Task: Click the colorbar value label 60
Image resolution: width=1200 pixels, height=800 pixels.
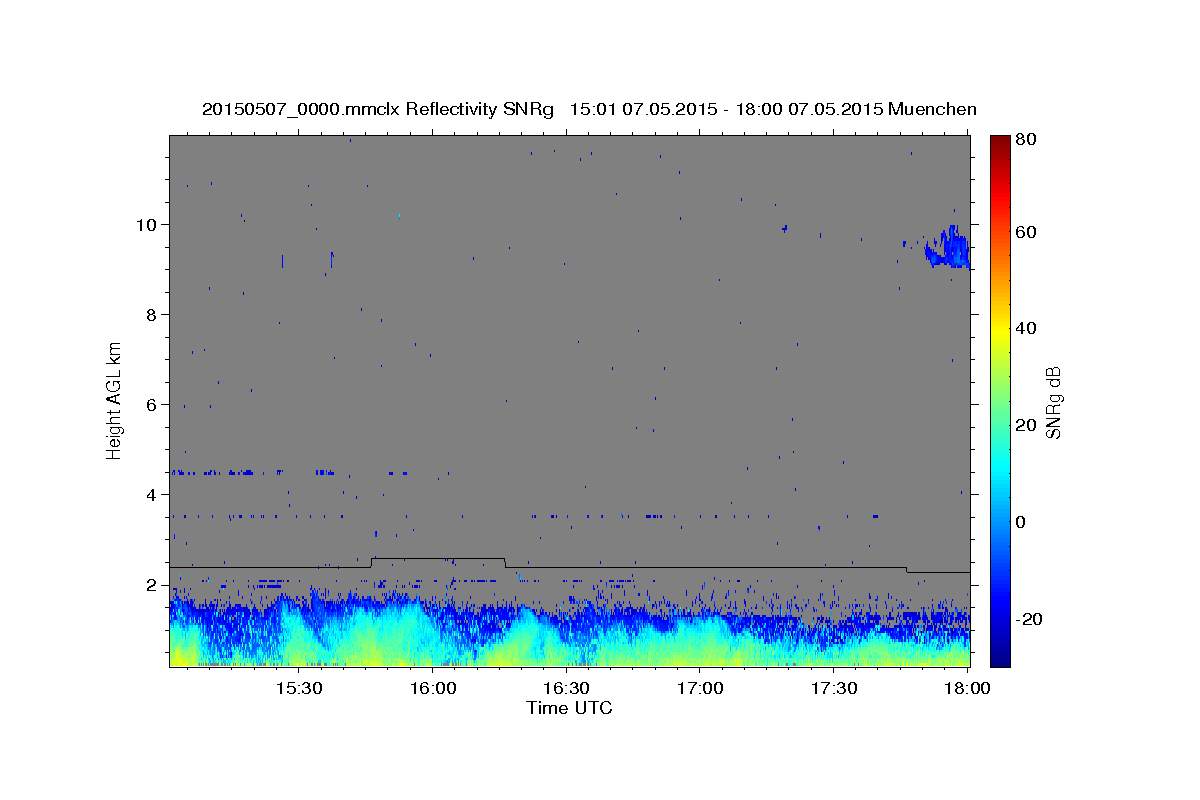Action: (1028, 232)
